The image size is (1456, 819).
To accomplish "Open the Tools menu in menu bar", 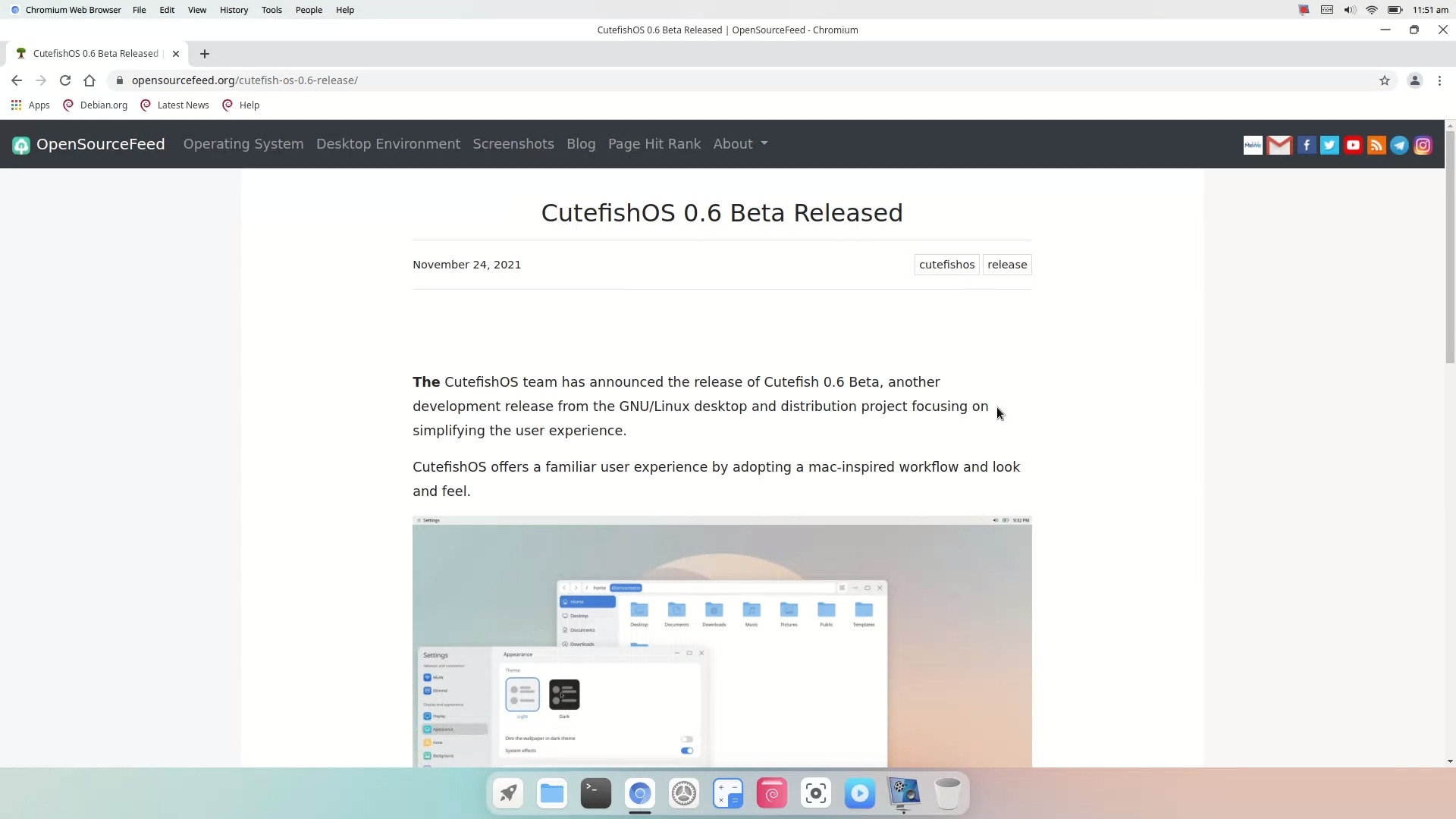I will [271, 10].
